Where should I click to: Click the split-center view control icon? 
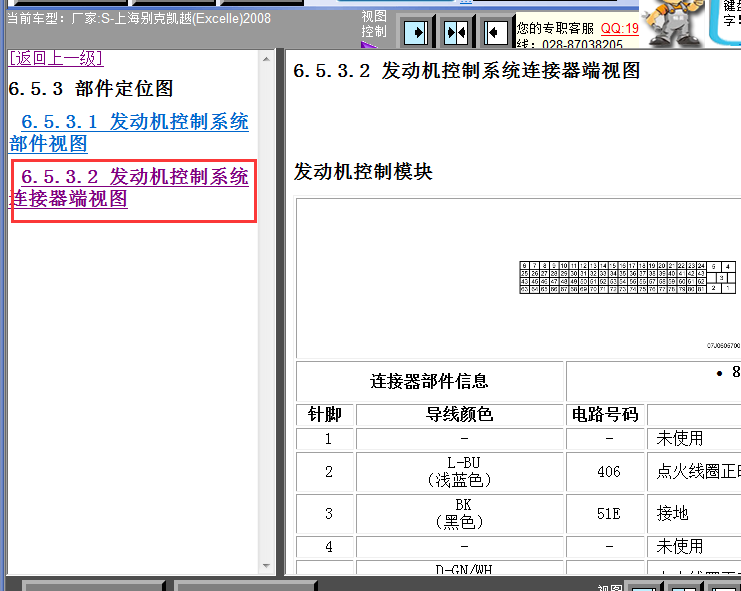point(456,33)
